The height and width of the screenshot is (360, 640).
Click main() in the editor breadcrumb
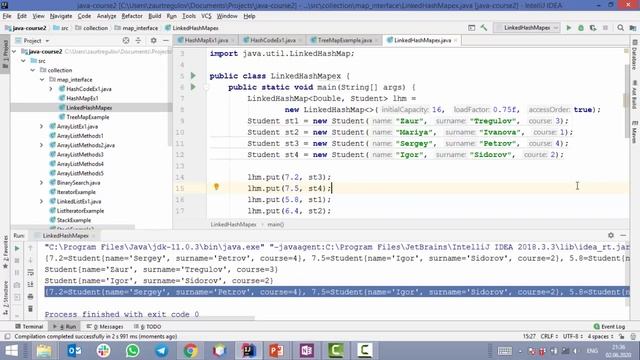276,224
